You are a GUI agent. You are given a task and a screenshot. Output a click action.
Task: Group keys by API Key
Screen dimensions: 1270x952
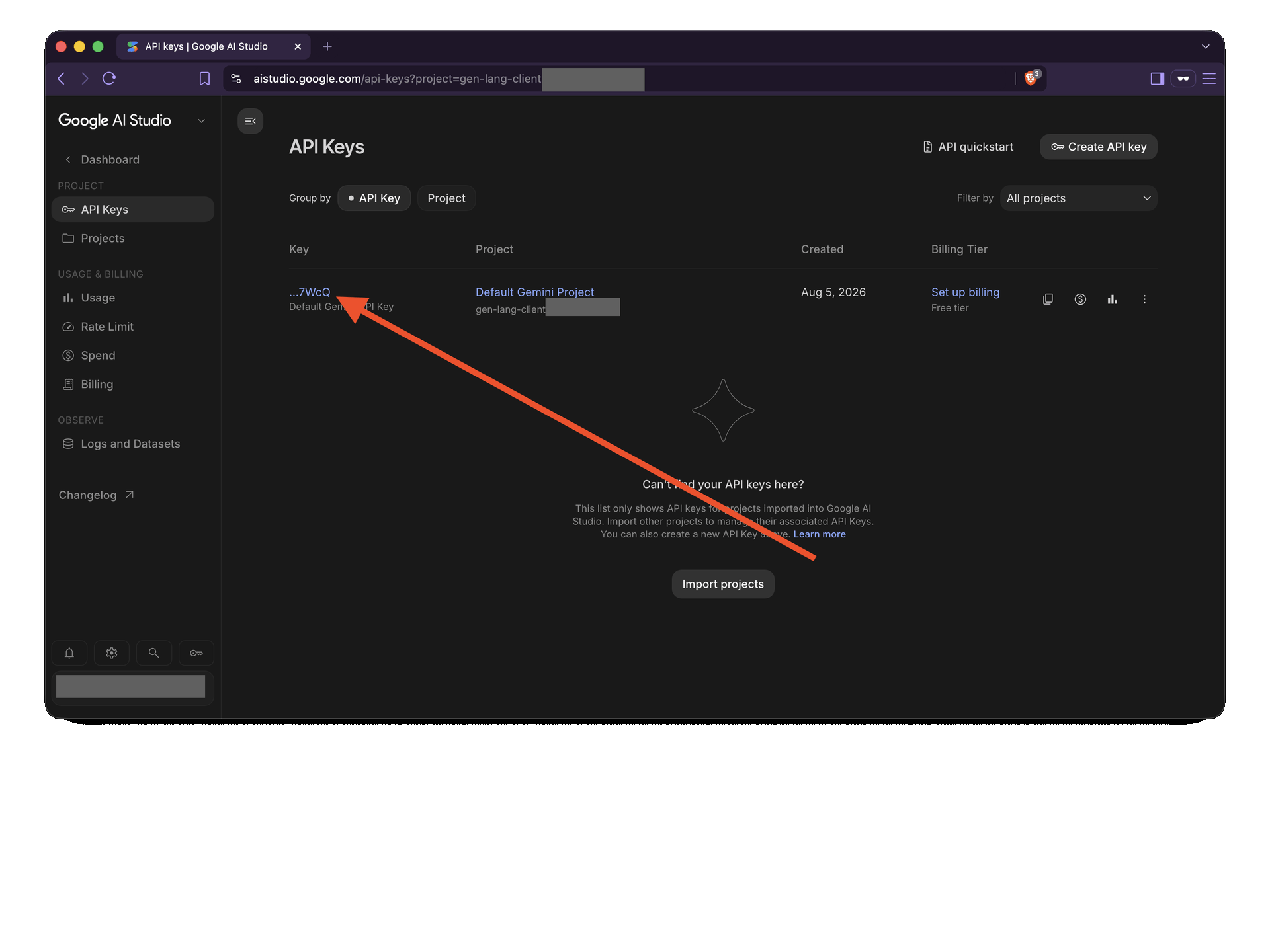pyautogui.click(x=374, y=198)
